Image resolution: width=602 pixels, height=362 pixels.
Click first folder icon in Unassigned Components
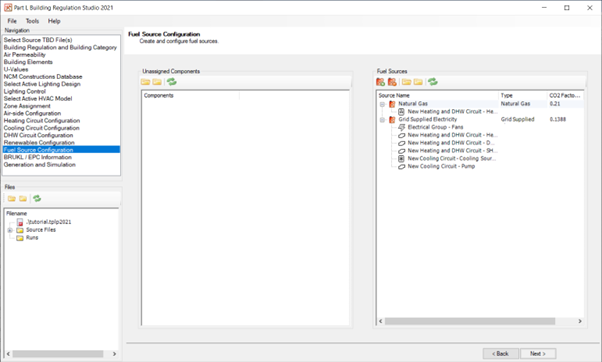pos(145,82)
